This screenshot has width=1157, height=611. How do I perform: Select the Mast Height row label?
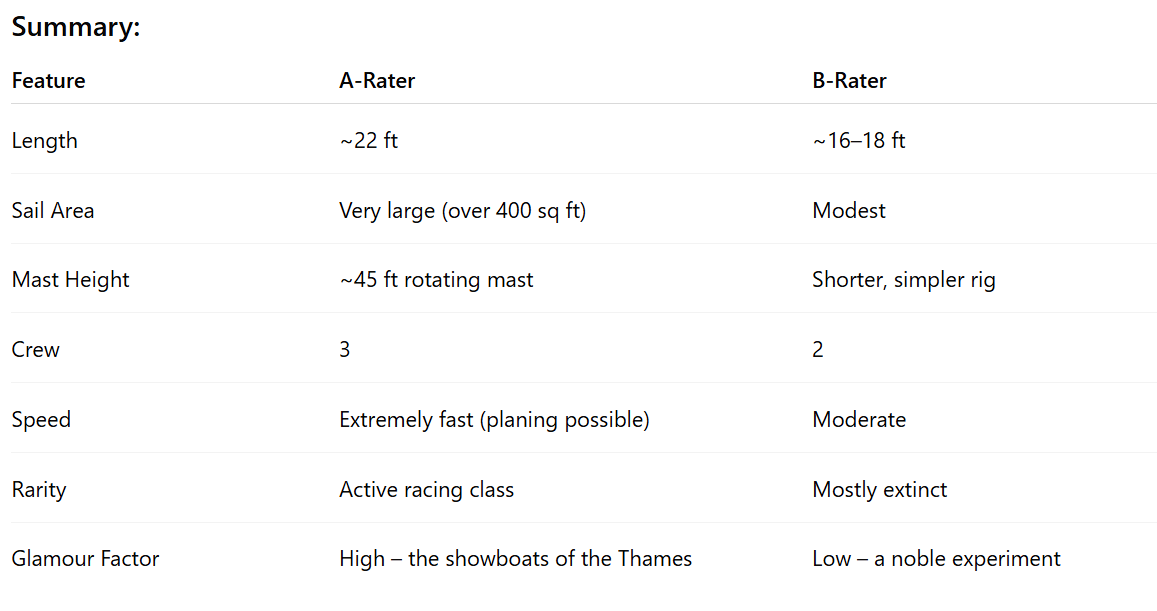pyautogui.click(x=70, y=280)
